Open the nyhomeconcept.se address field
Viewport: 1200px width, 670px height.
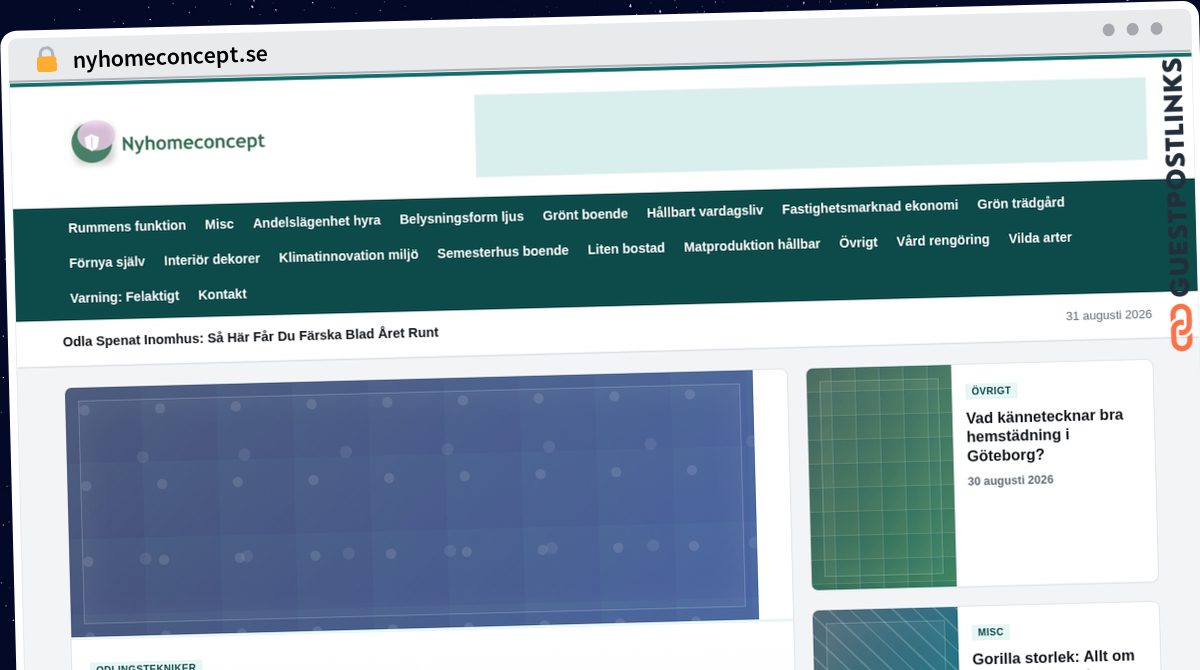coord(170,56)
